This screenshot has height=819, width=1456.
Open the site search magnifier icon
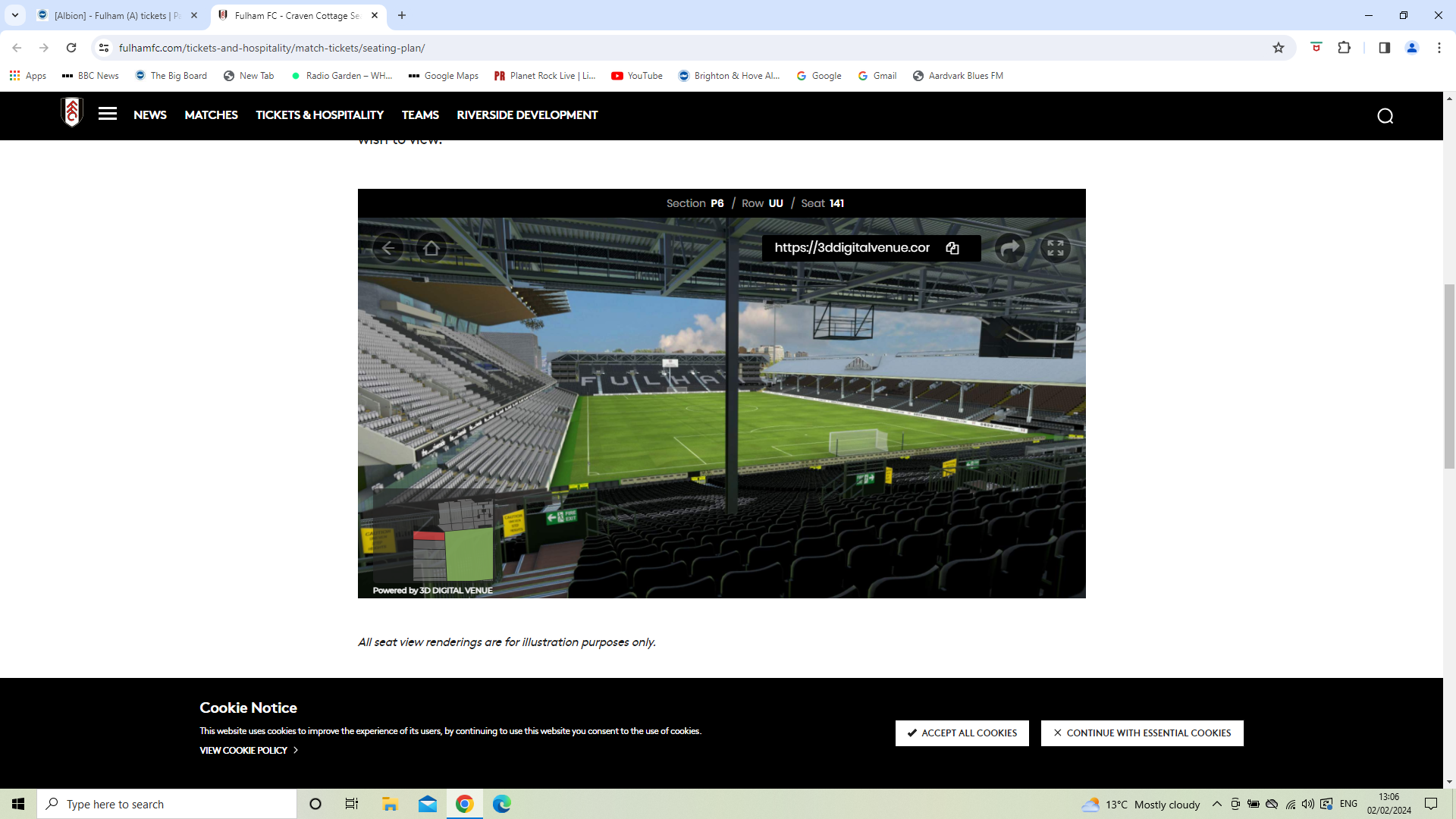pyautogui.click(x=1385, y=116)
